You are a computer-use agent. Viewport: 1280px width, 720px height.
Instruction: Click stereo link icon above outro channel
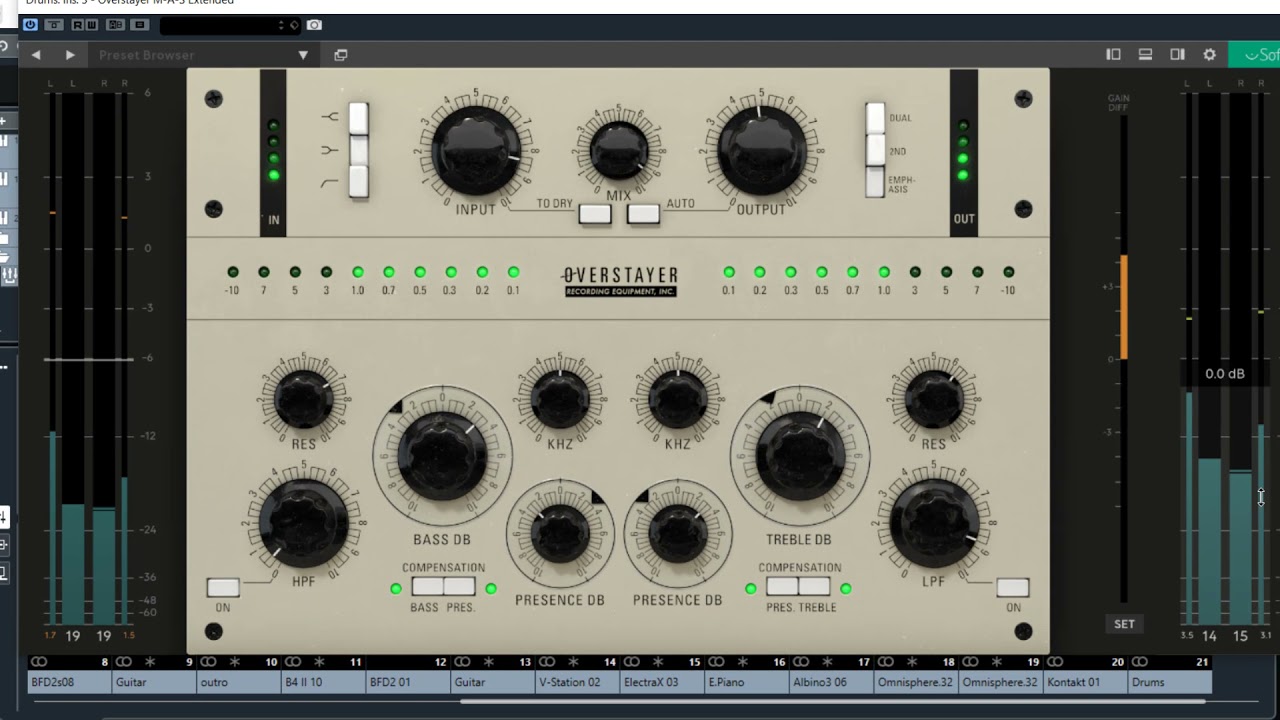(208, 662)
